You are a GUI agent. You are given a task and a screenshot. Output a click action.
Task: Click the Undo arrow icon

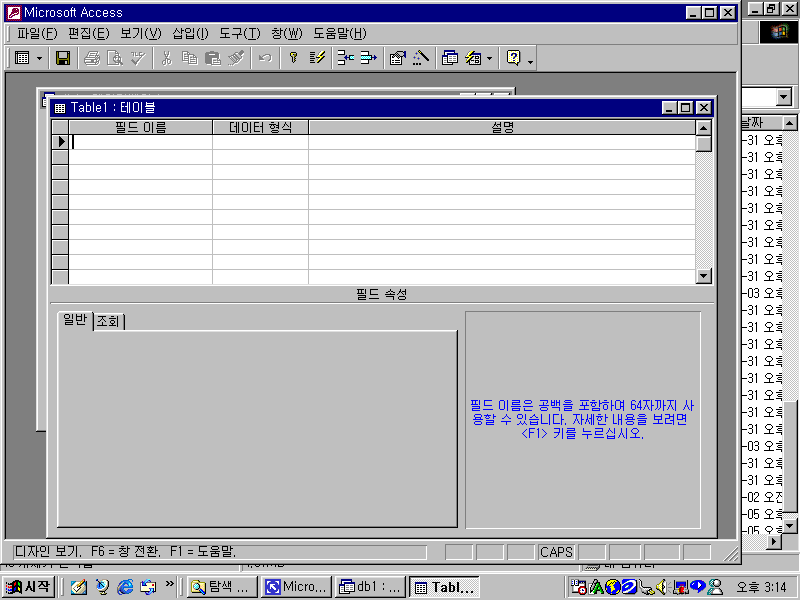click(265, 58)
